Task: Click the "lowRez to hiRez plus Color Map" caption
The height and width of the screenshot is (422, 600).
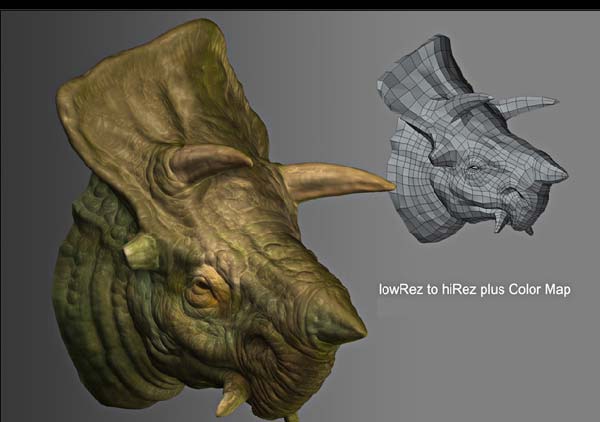Action: pos(474,289)
